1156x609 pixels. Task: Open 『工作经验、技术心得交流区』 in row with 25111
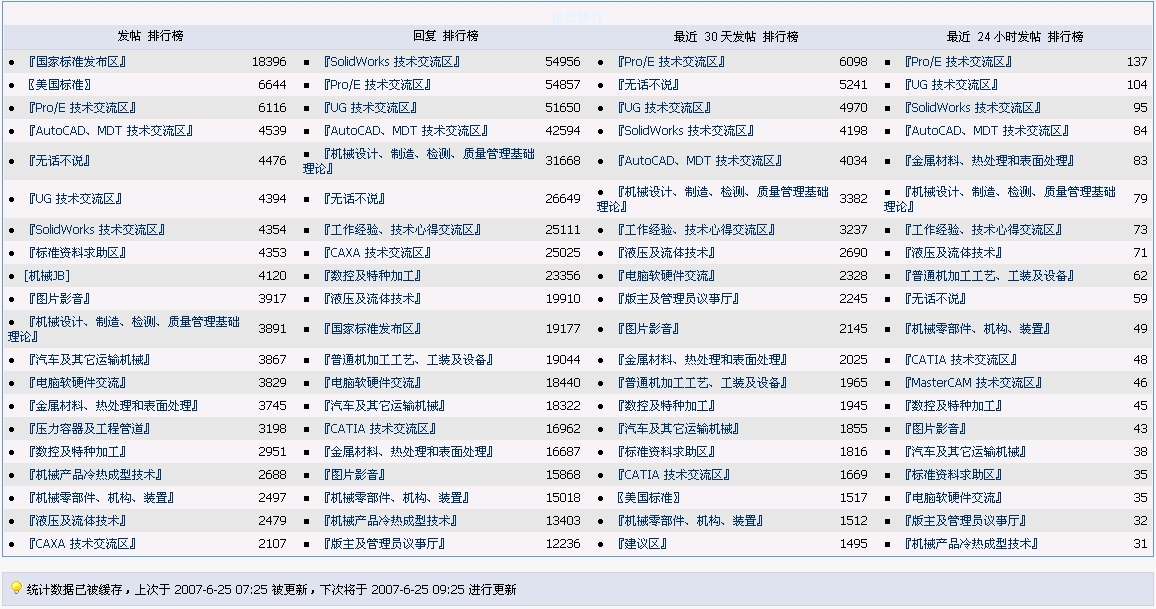[x=402, y=230]
